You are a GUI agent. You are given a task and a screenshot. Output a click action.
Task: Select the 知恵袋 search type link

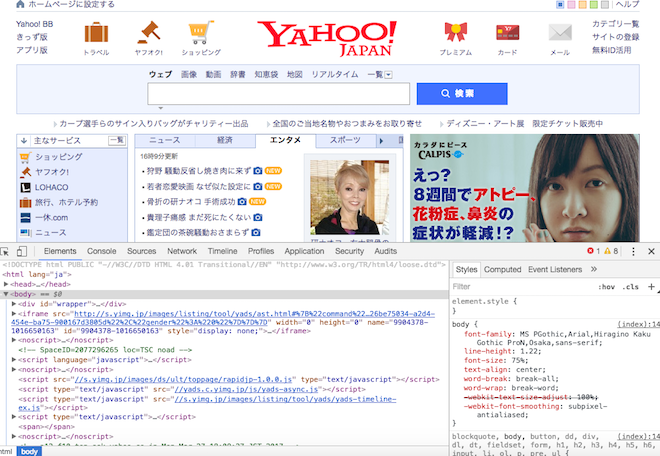[266, 75]
